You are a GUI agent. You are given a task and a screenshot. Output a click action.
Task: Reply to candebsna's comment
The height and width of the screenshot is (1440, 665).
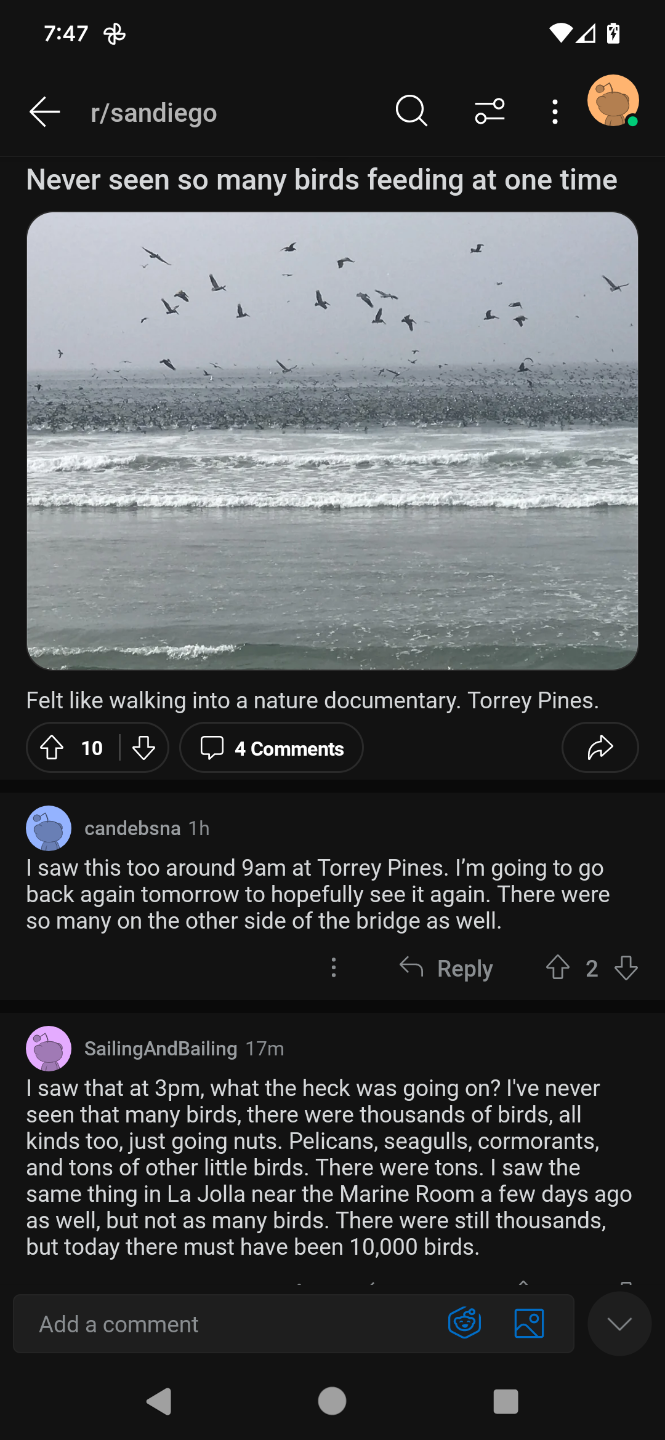click(x=446, y=968)
